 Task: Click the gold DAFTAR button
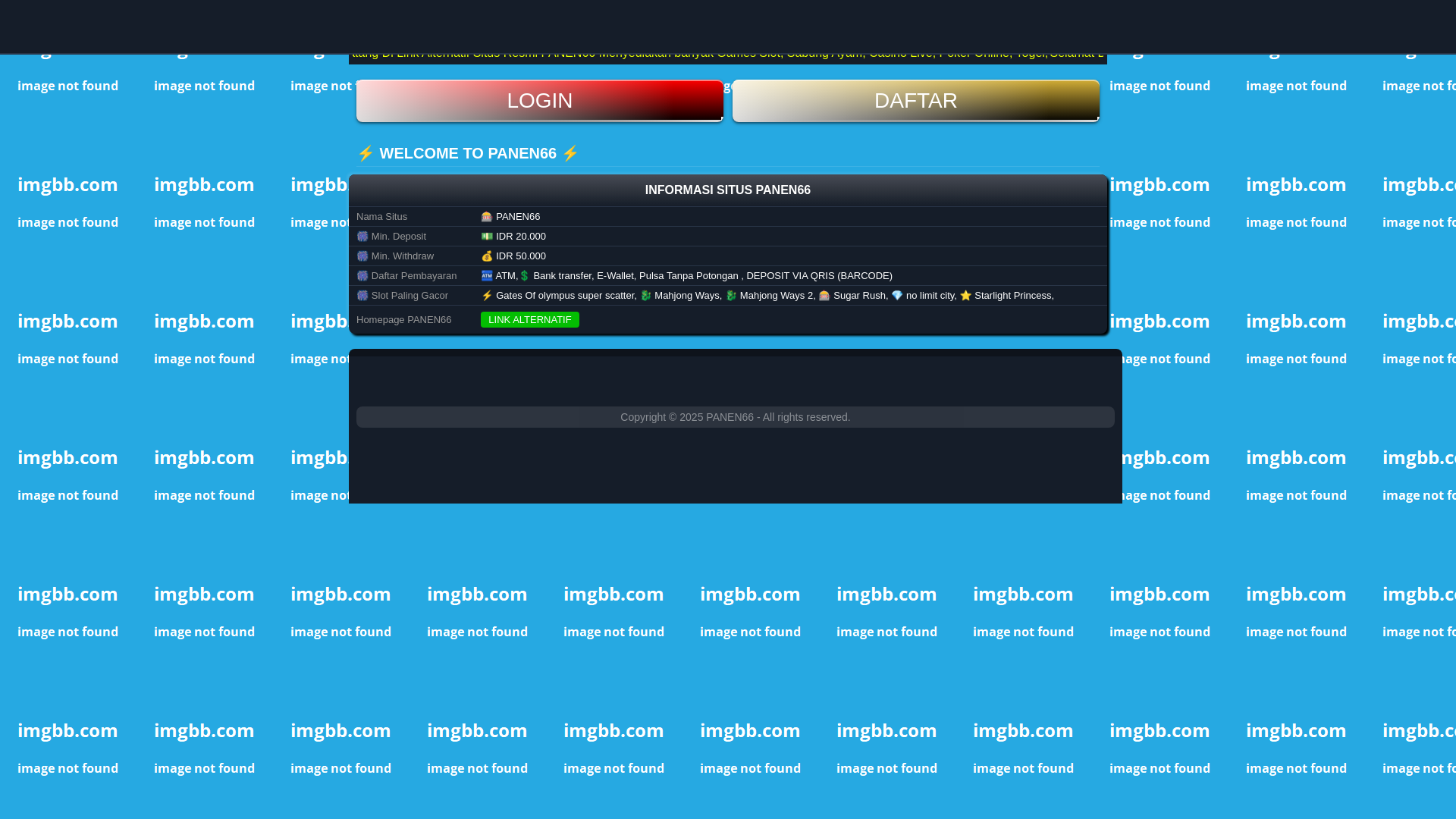click(915, 101)
